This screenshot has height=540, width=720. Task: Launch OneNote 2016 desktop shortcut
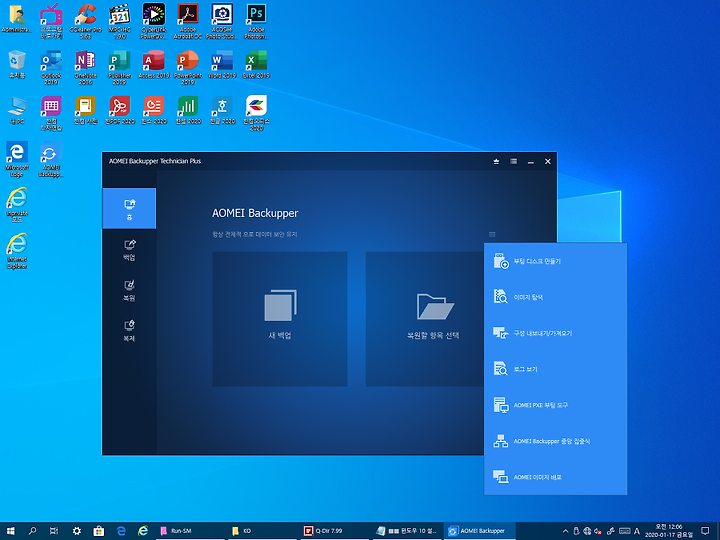click(x=85, y=68)
